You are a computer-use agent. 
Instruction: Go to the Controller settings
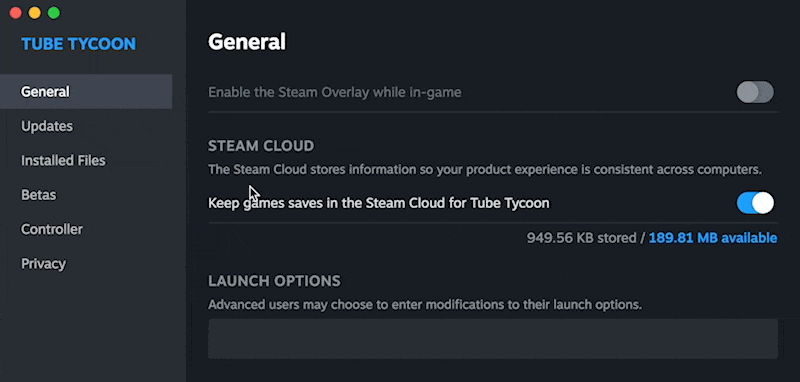(52, 230)
